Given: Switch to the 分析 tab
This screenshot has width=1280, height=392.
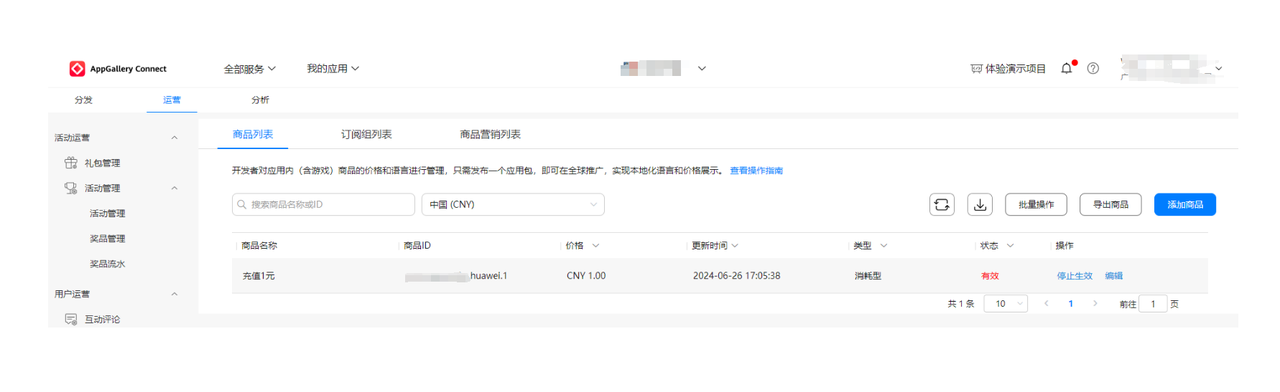Looking at the screenshot, I should click(x=260, y=100).
